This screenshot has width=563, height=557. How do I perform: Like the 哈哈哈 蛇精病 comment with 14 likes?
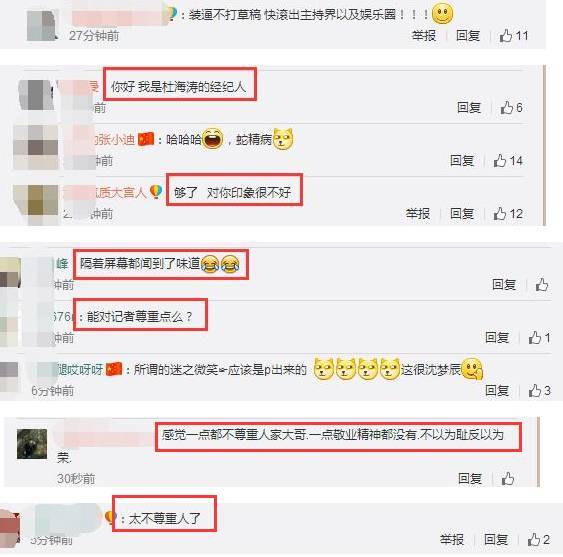[508, 161]
